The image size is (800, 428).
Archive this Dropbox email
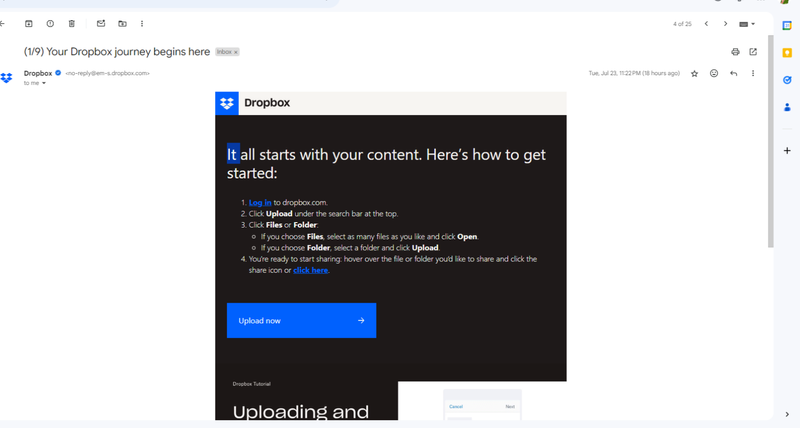tap(29, 23)
